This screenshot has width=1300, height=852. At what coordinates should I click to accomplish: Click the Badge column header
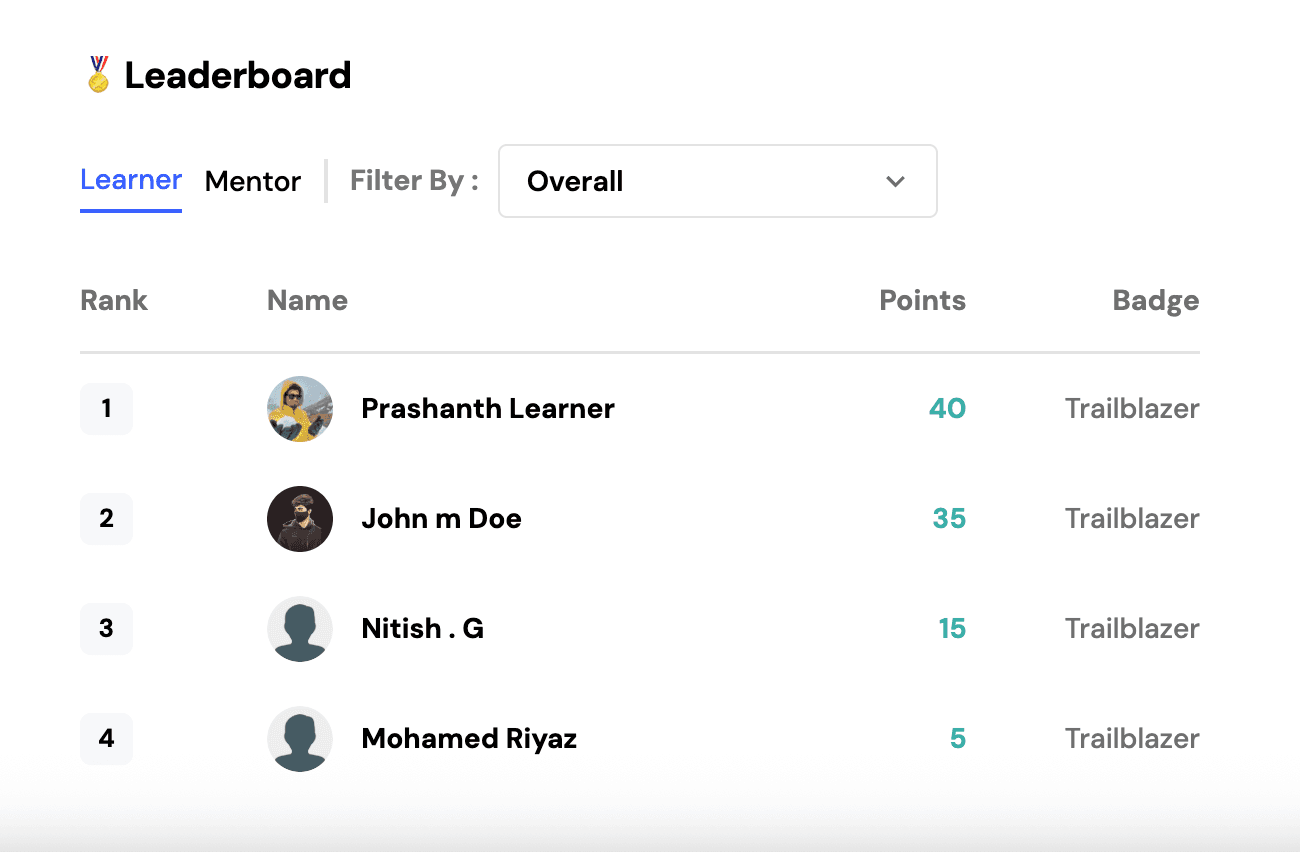[1155, 301]
